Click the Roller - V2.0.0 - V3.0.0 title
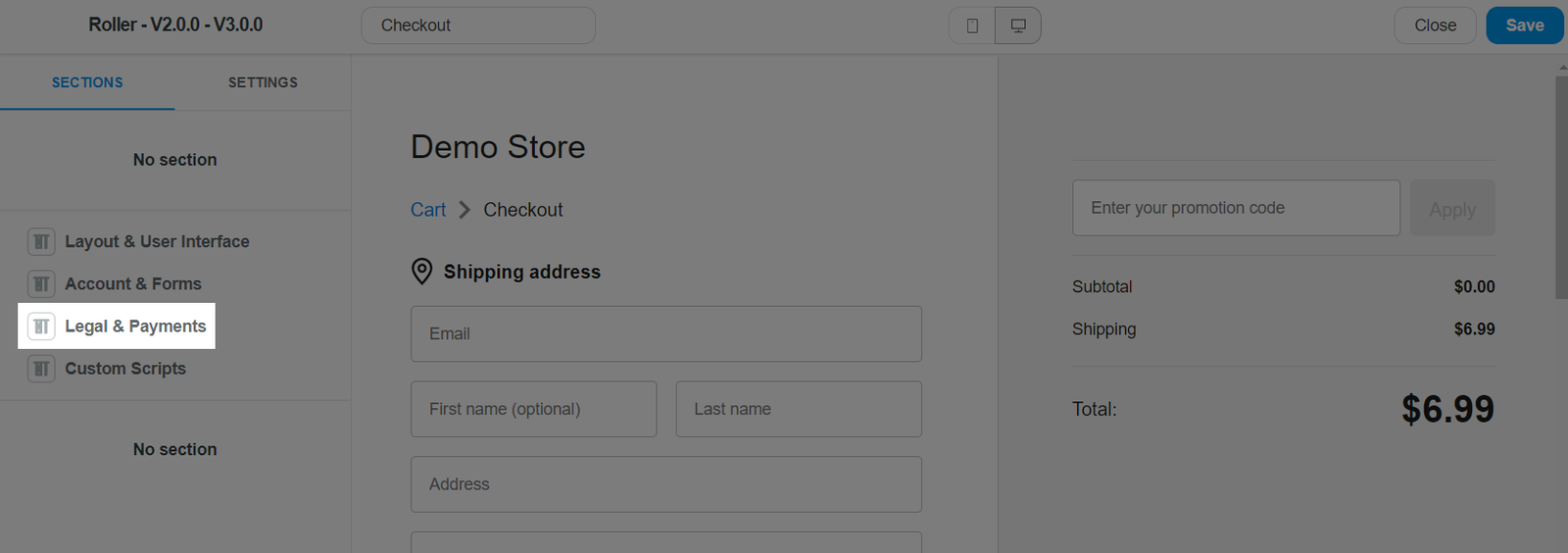Image resolution: width=1568 pixels, height=553 pixels. pos(175,25)
